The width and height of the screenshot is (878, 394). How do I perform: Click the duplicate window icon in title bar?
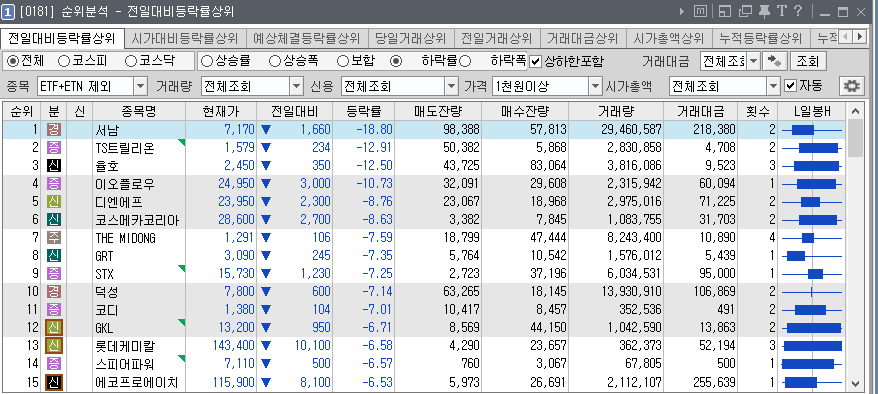pyautogui.click(x=745, y=11)
